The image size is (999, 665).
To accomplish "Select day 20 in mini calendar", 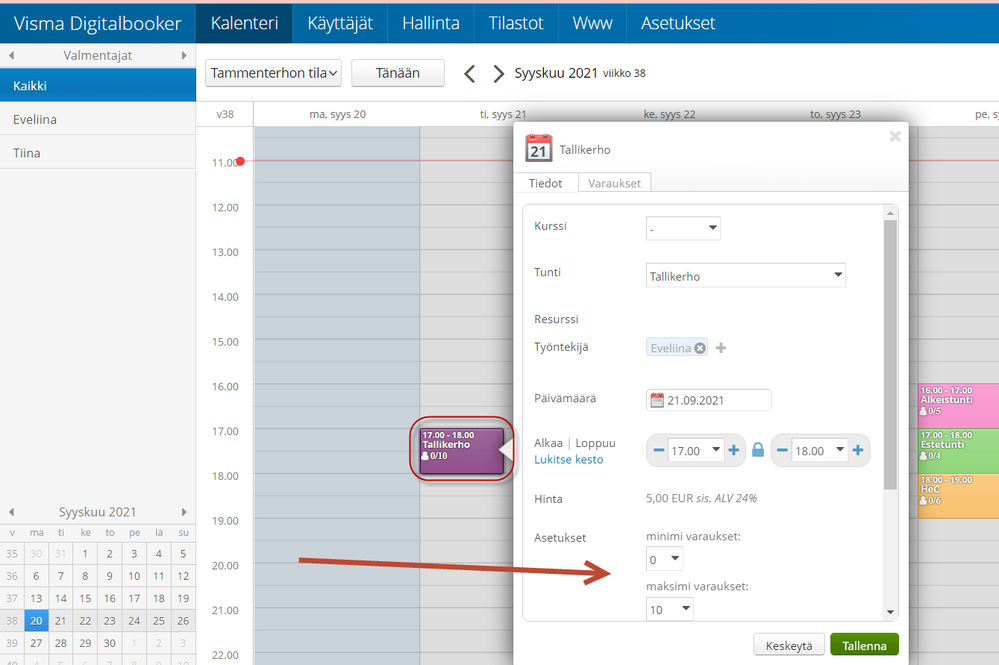I will (36, 620).
